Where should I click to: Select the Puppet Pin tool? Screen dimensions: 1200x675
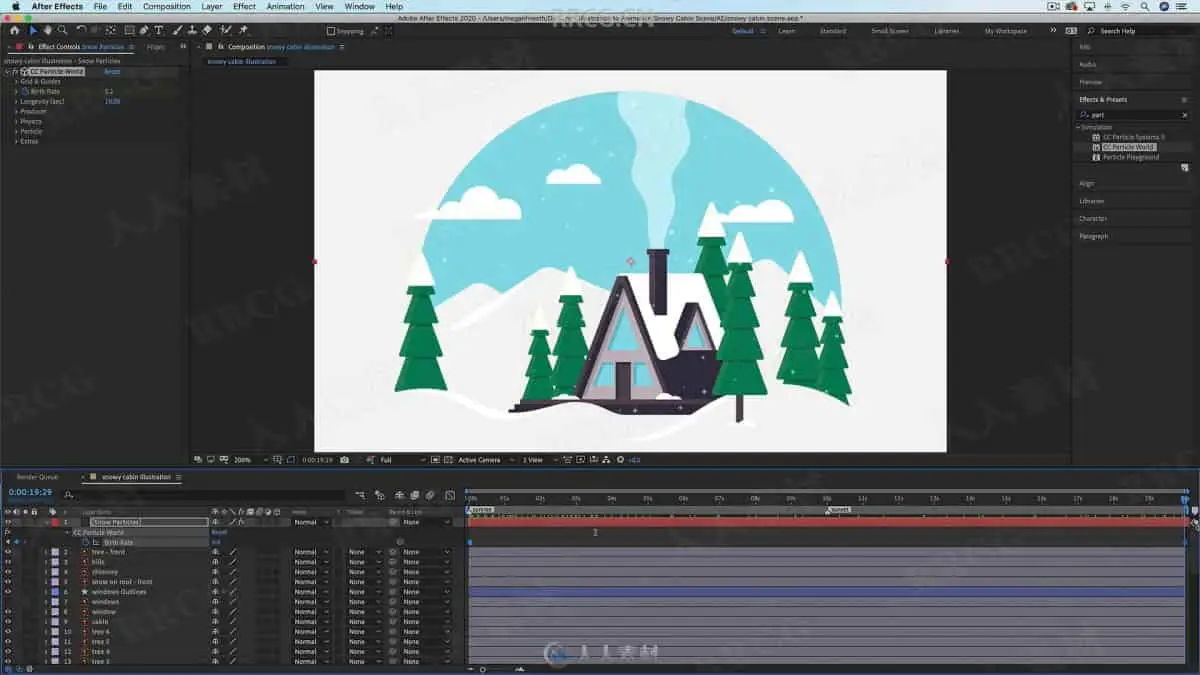click(243, 31)
